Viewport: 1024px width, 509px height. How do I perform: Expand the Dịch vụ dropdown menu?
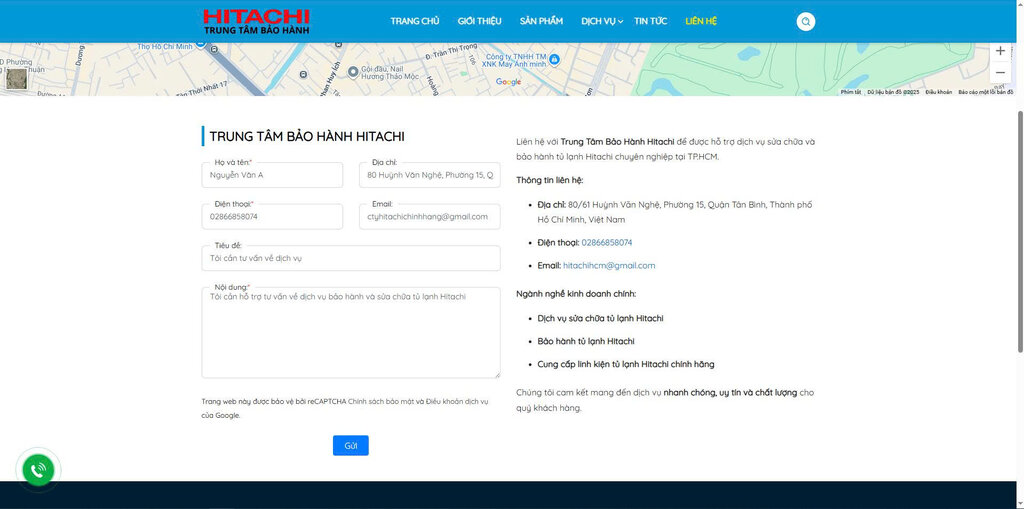coord(602,21)
